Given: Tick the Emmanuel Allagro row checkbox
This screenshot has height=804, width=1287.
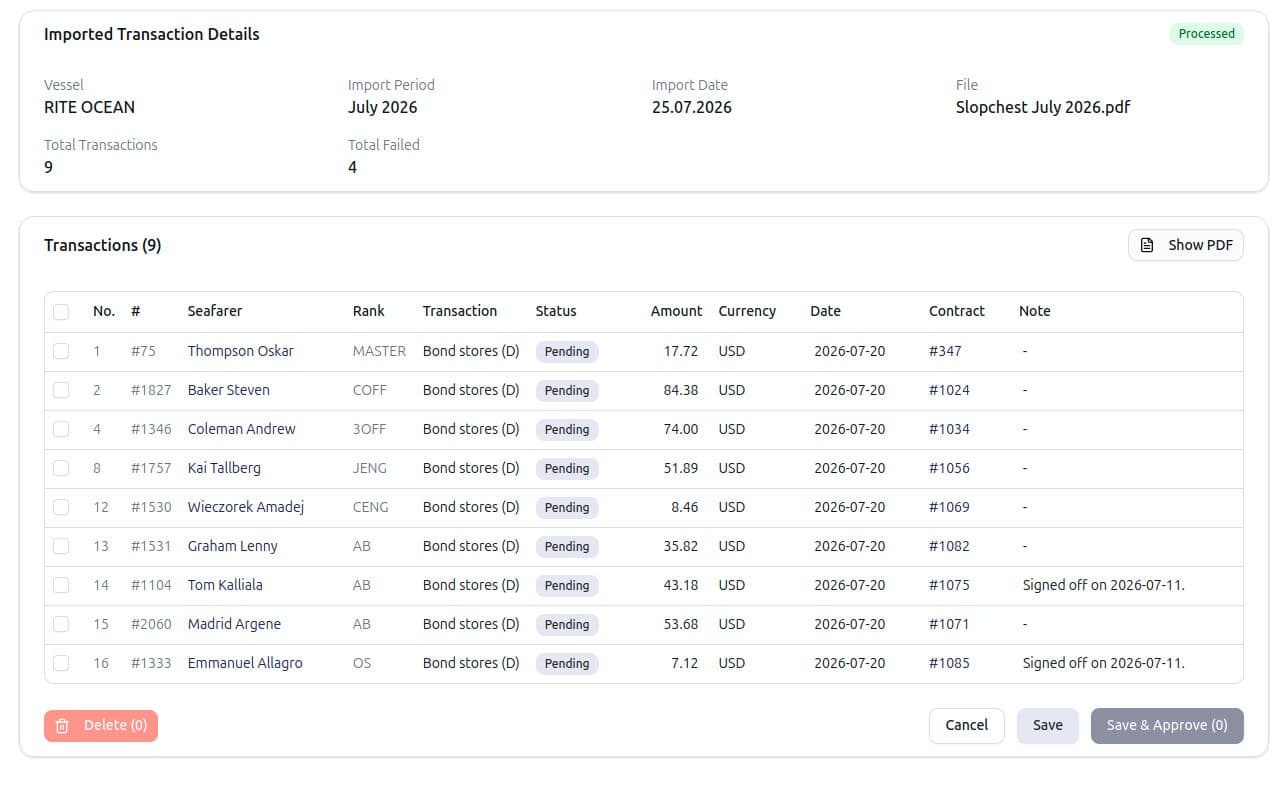Looking at the screenshot, I should coord(61,663).
